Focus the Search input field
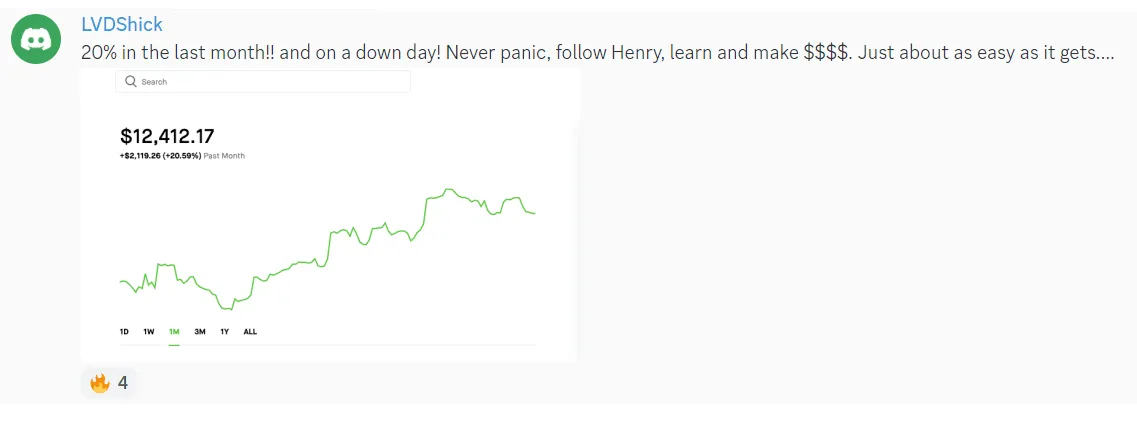The height and width of the screenshot is (426, 1137). pos(270,81)
